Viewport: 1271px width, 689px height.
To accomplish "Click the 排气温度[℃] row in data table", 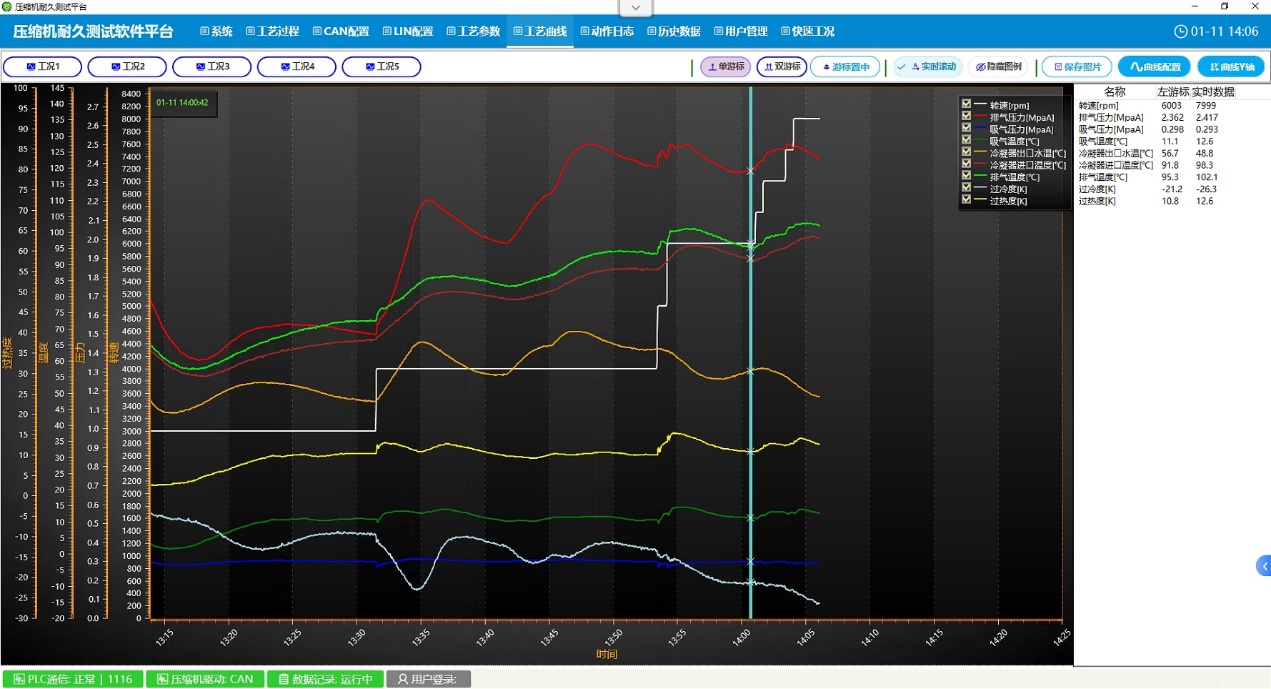I will click(x=1170, y=177).
